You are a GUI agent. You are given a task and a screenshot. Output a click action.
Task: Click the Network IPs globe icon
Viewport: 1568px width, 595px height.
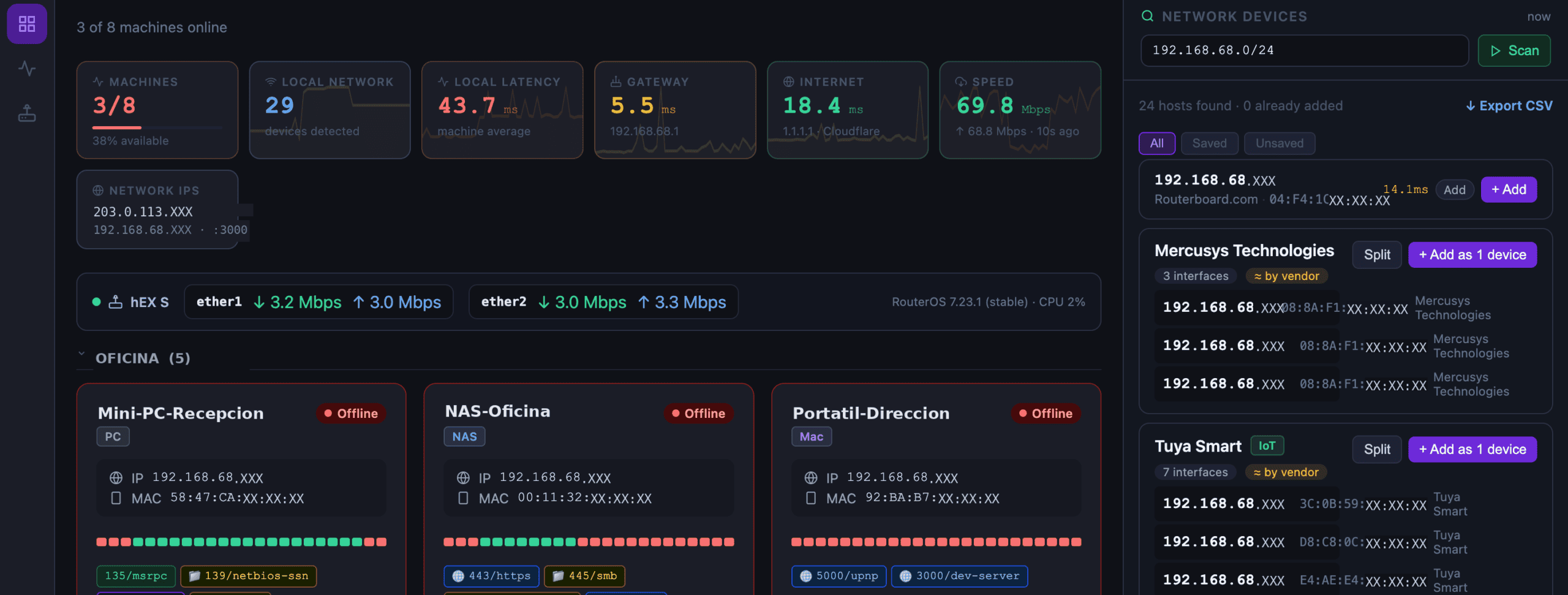[x=98, y=191]
